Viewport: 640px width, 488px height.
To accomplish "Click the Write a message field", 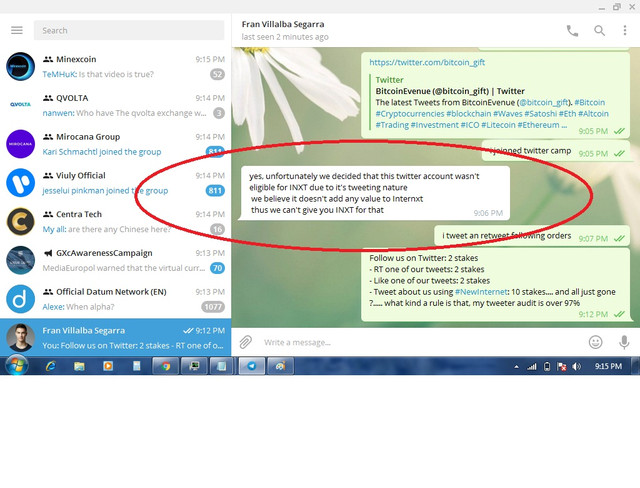I will click(x=420, y=342).
